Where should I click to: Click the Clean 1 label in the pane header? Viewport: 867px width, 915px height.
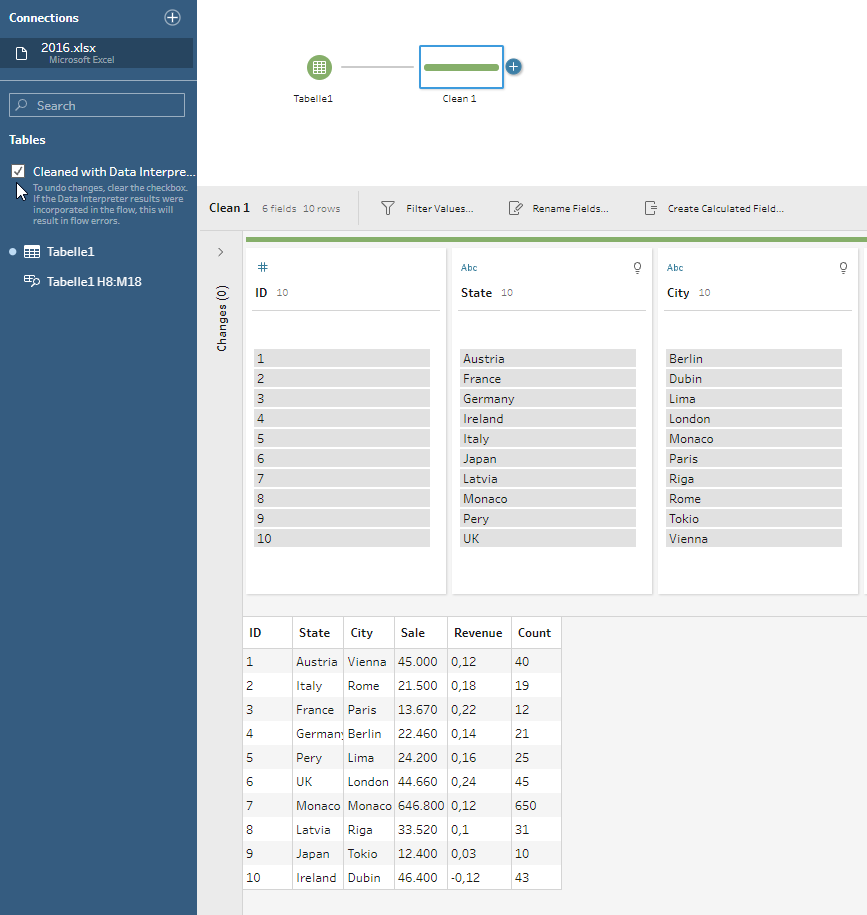click(229, 208)
